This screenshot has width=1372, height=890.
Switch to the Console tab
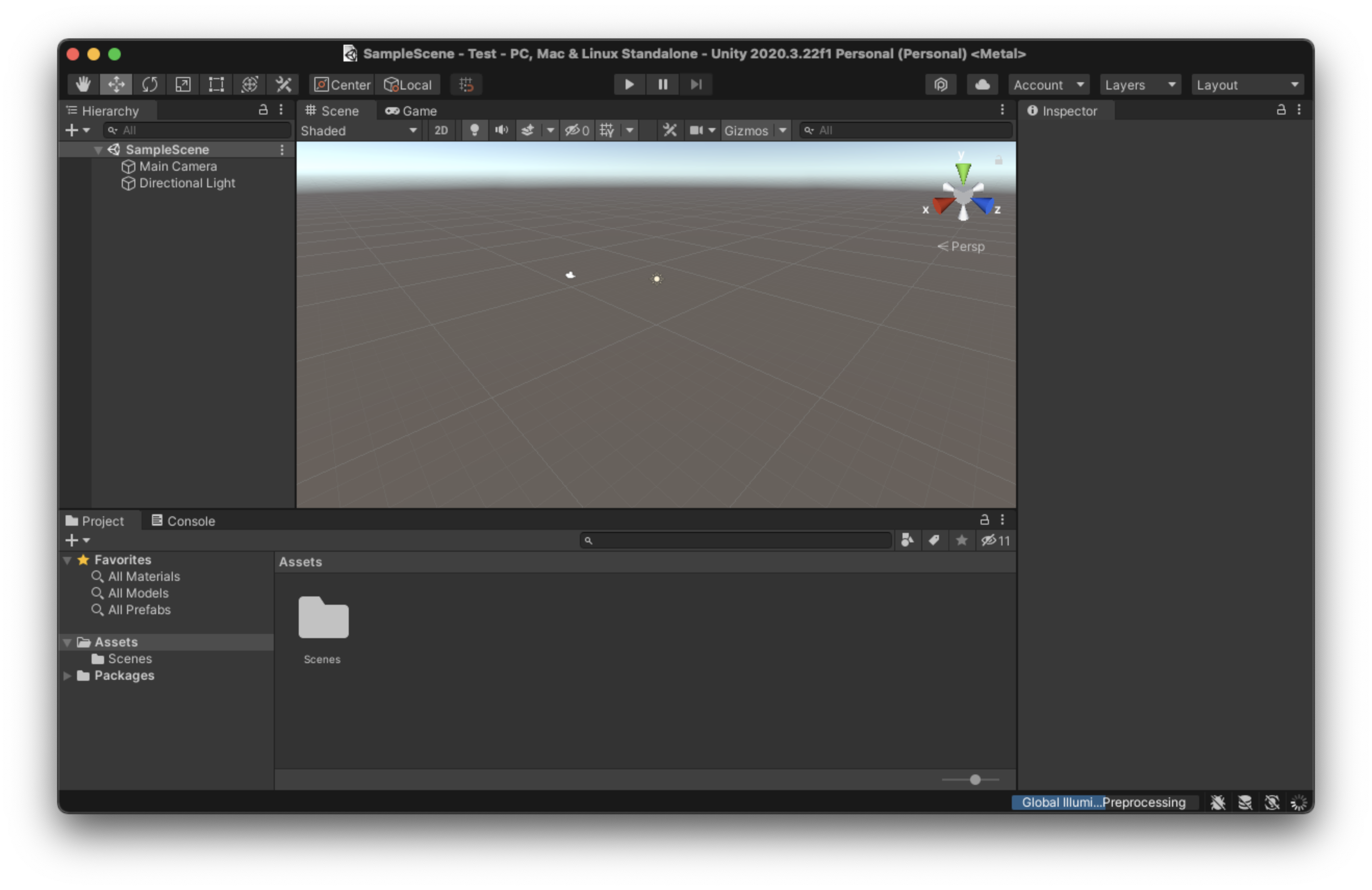pyautogui.click(x=183, y=521)
